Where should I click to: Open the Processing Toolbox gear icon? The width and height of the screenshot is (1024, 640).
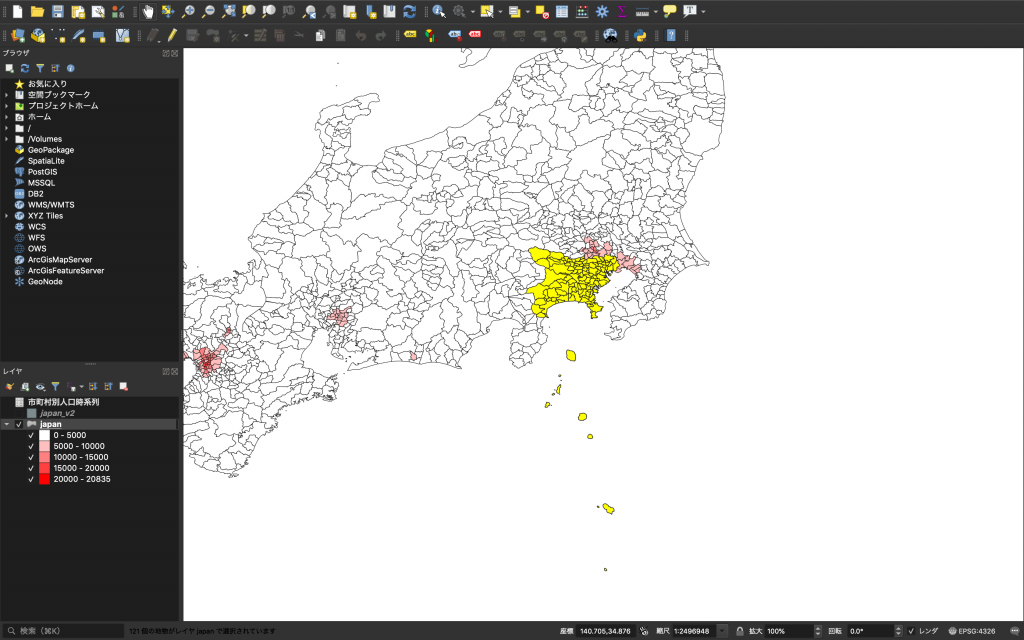coord(602,11)
